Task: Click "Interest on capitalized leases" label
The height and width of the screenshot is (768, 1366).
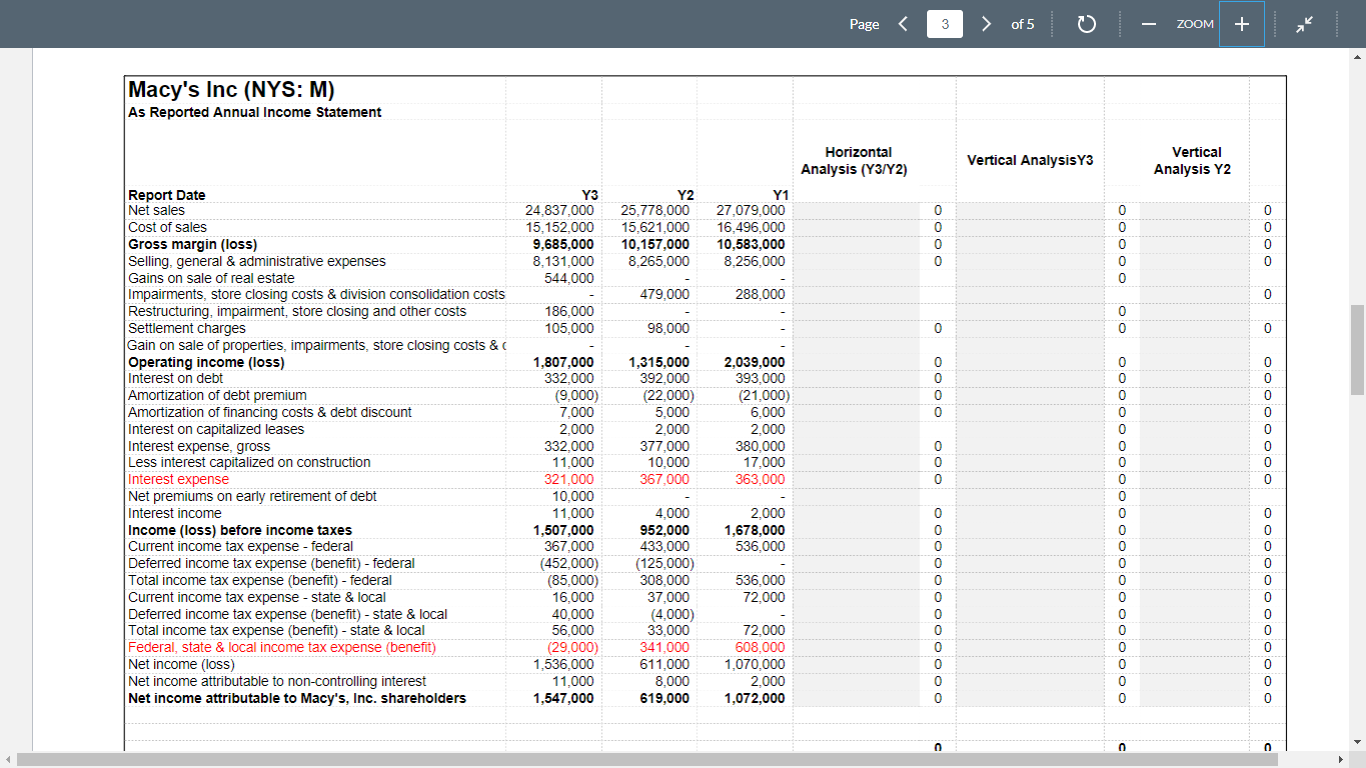Action: (x=216, y=429)
